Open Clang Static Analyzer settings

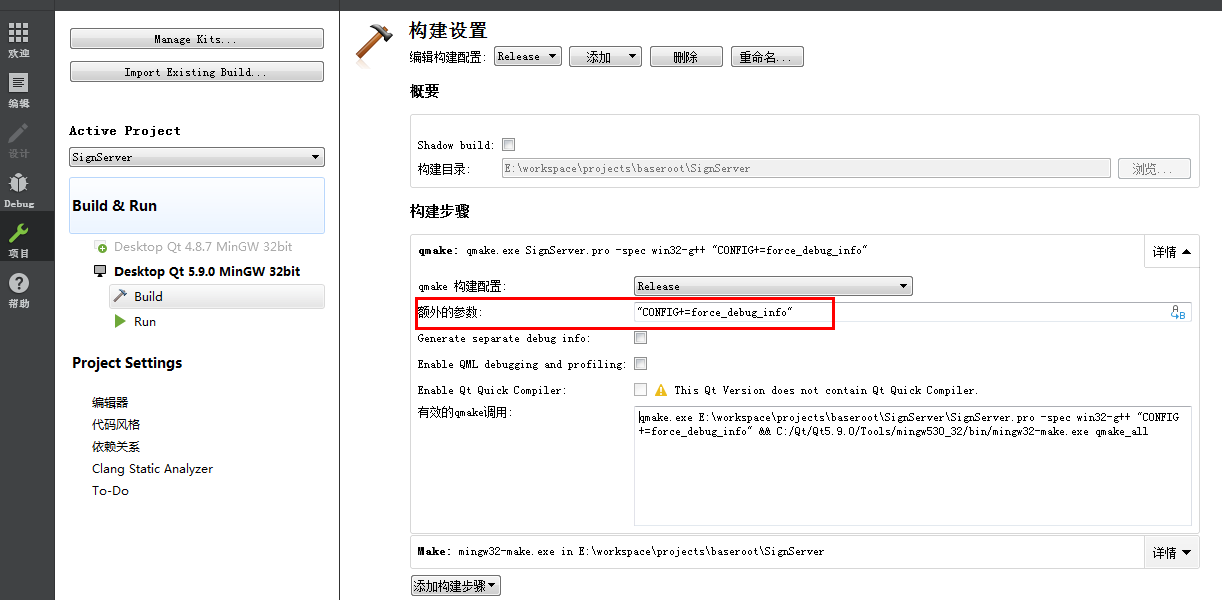tap(152, 468)
